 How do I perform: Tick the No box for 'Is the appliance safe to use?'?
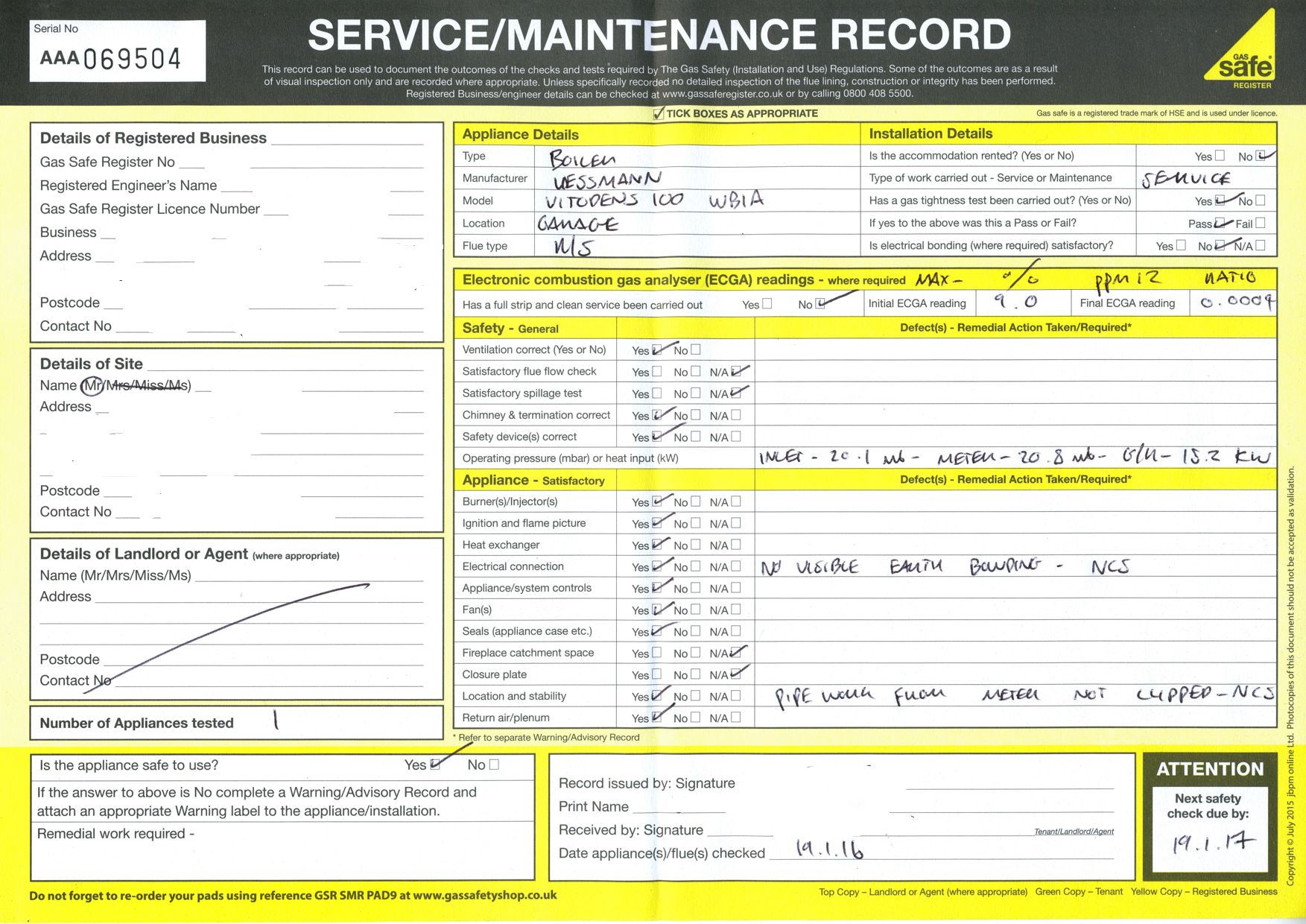point(494,765)
